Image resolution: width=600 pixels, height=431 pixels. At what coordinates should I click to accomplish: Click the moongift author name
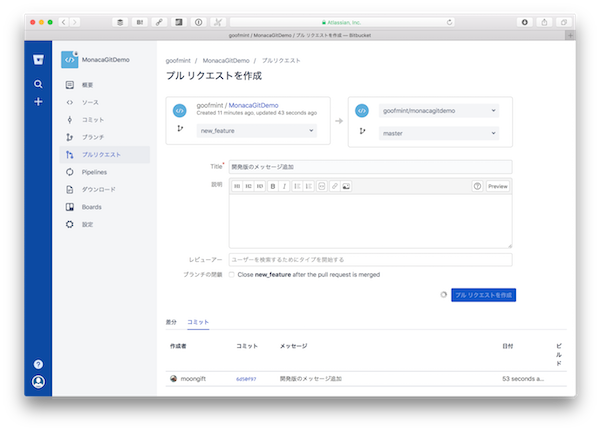(x=193, y=379)
